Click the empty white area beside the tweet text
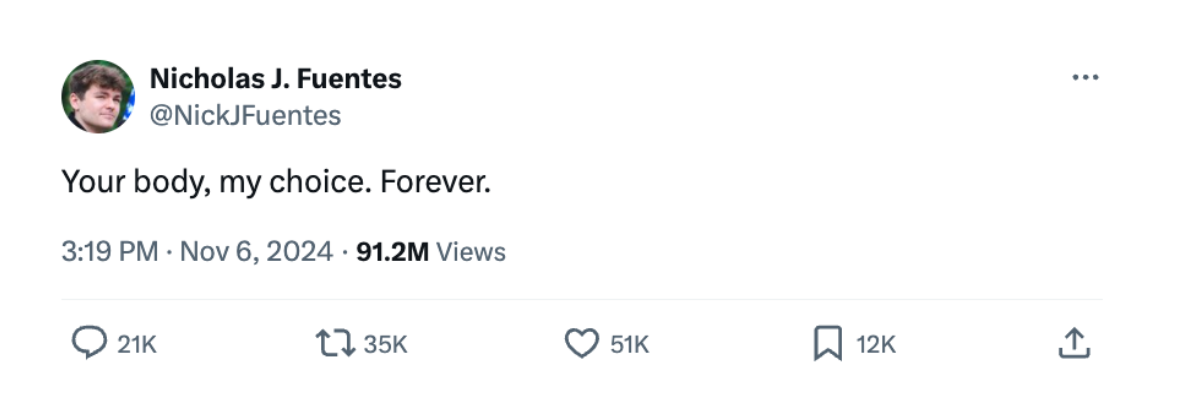This screenshot has height=395, width=1179. [797, 182]
